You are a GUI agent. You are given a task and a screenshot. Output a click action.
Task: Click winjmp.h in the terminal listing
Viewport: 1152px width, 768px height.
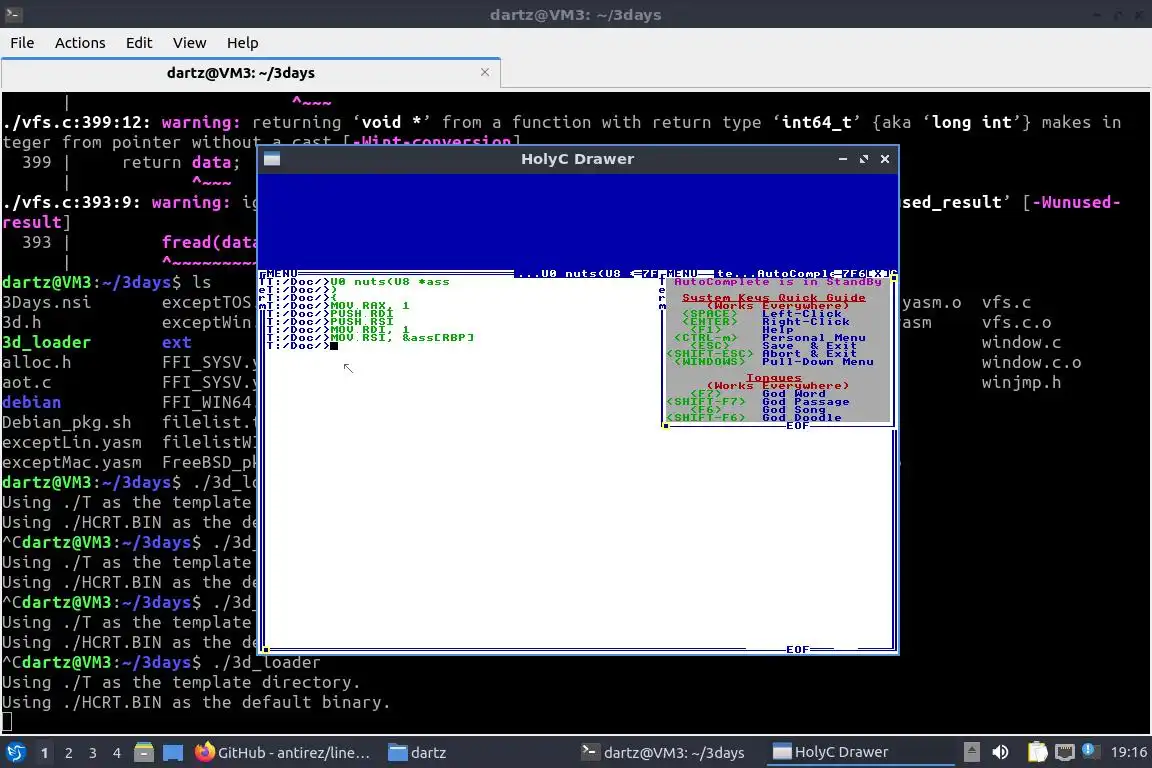click(x=1021, y=382)
